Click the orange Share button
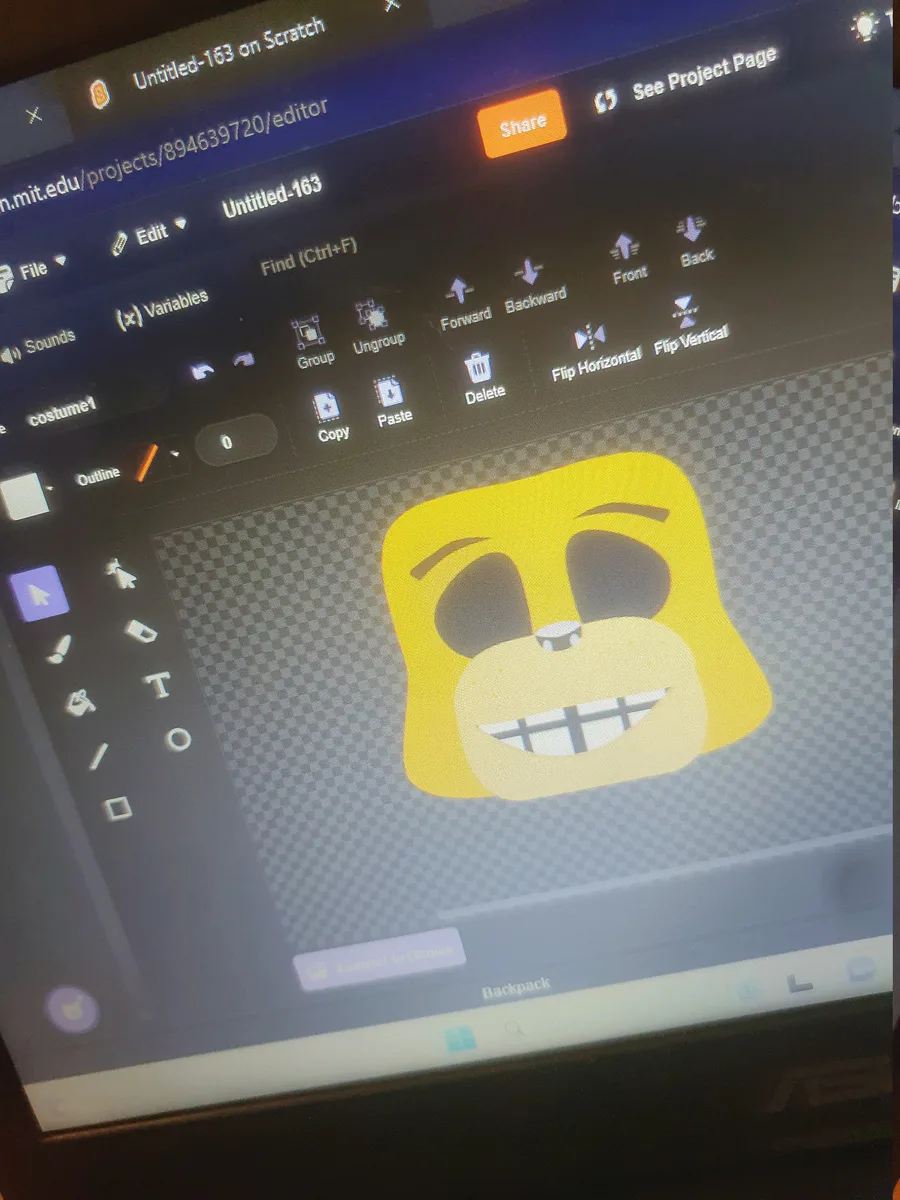The height and width of the screenshot is (1200, 900). click(522, 124)
